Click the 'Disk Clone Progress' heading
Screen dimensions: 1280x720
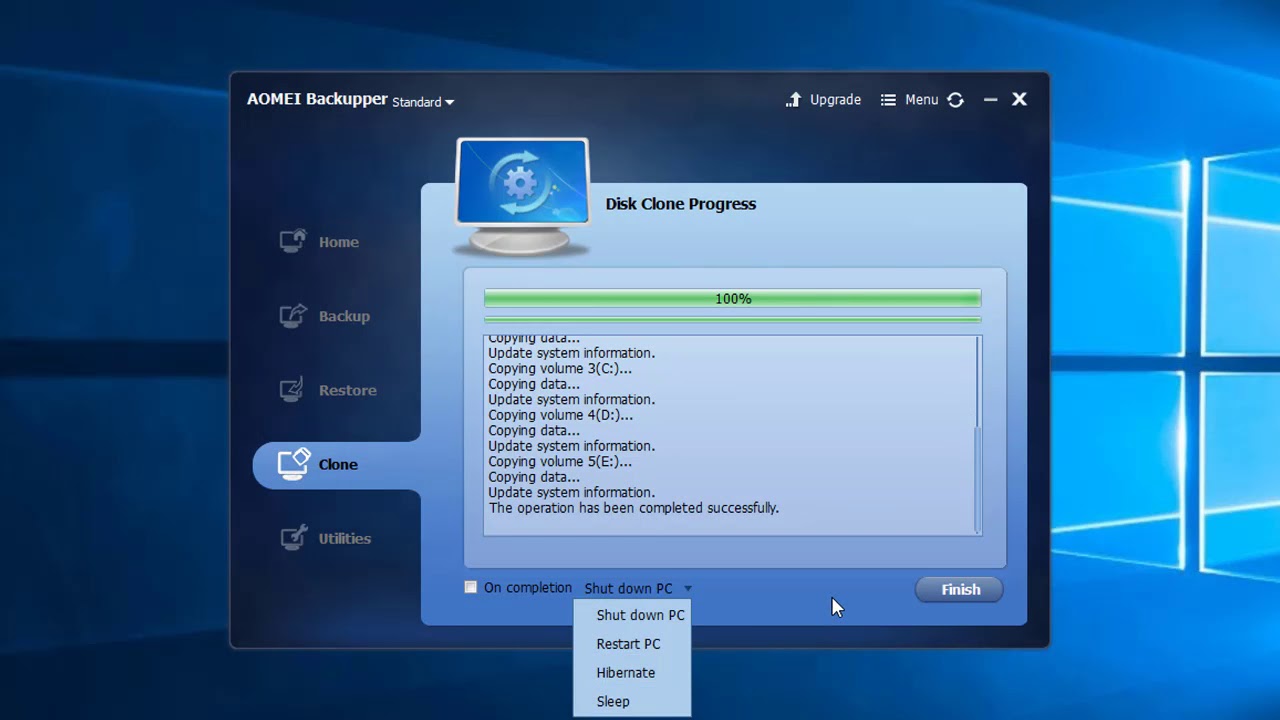tap(681, 204)
